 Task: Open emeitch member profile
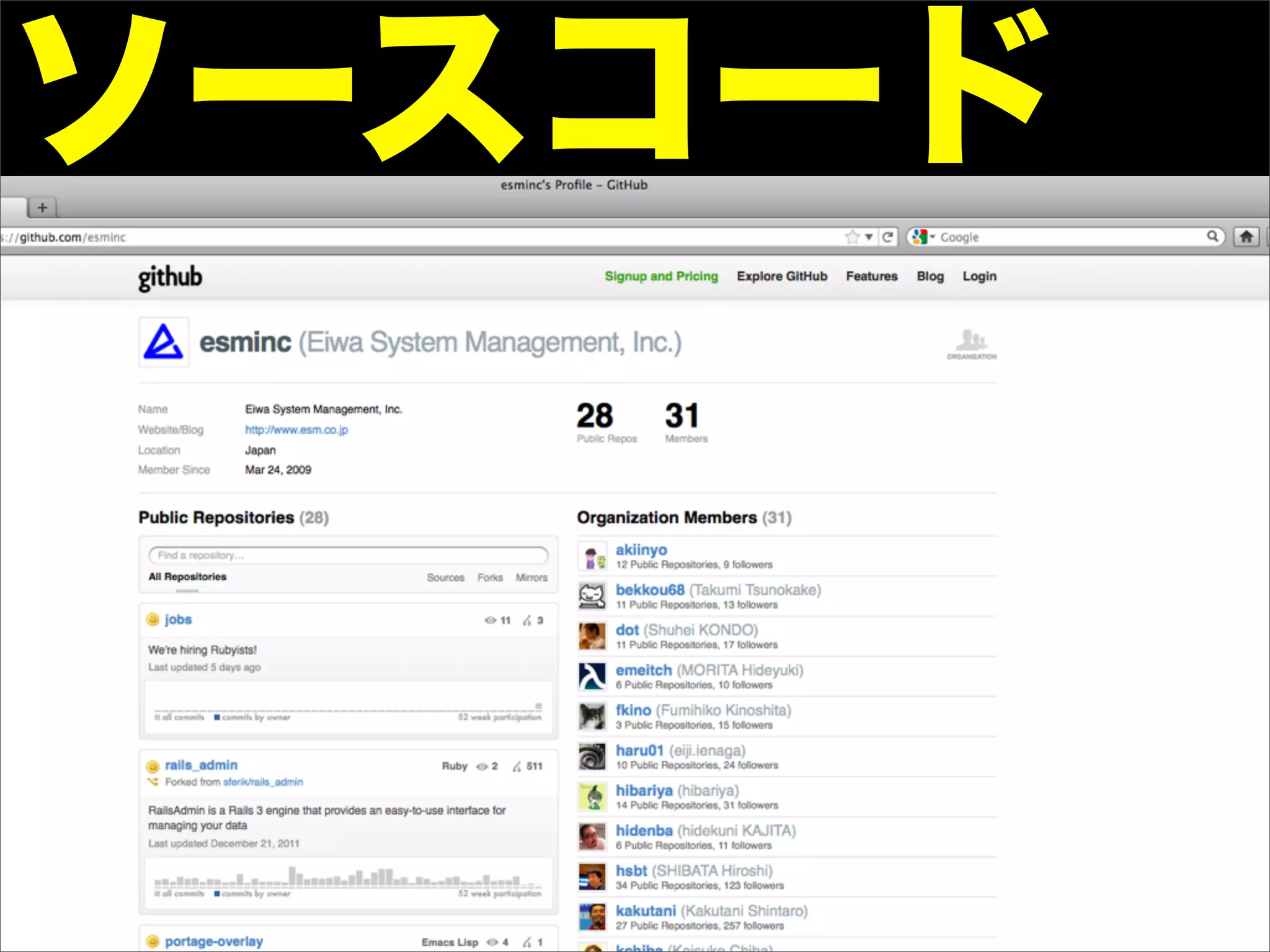click(644, 671)
